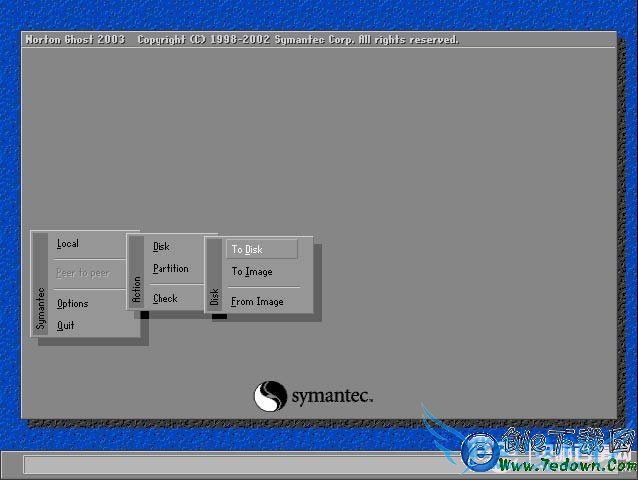
Task: Click the Symantec yin-yang logo
Action: 270,396
